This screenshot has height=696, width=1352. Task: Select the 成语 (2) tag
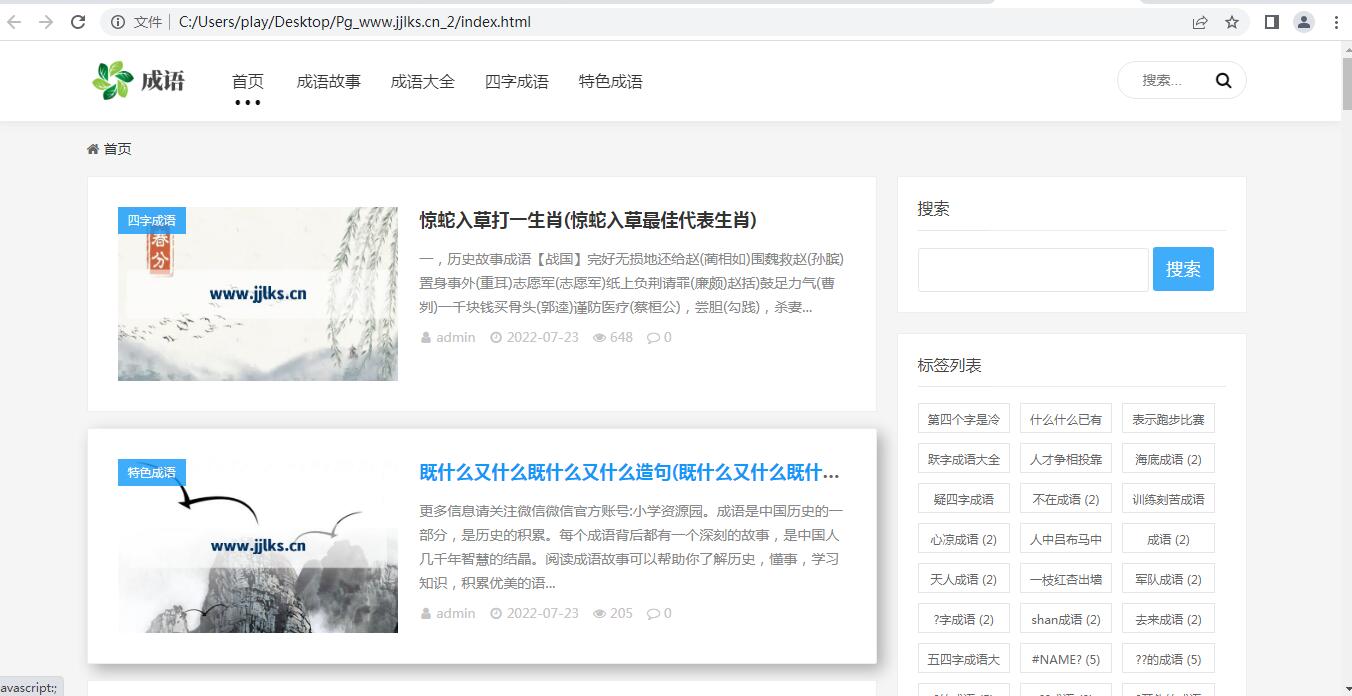tap(1168, 539)
